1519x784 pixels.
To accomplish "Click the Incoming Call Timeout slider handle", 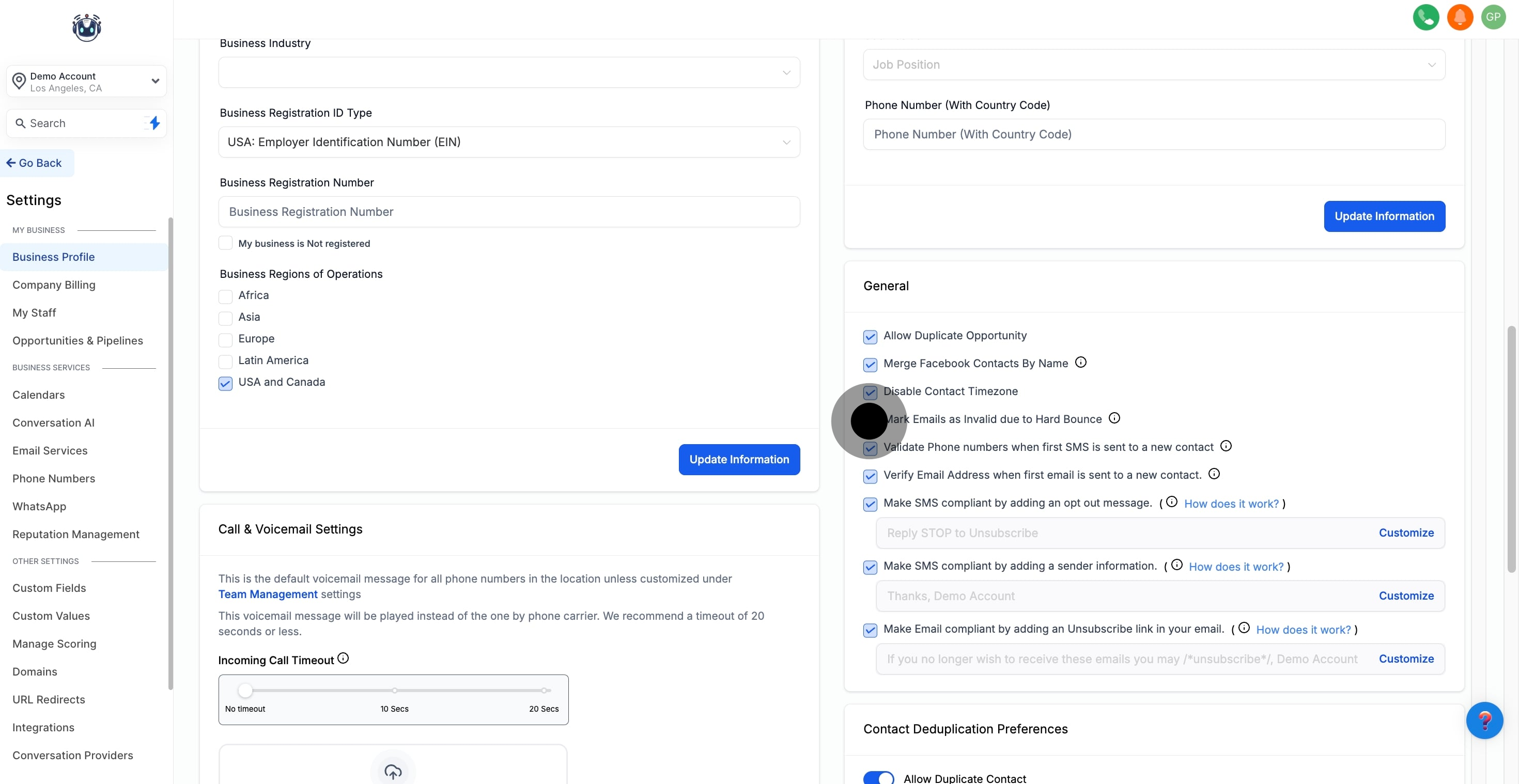I will 245,691.
